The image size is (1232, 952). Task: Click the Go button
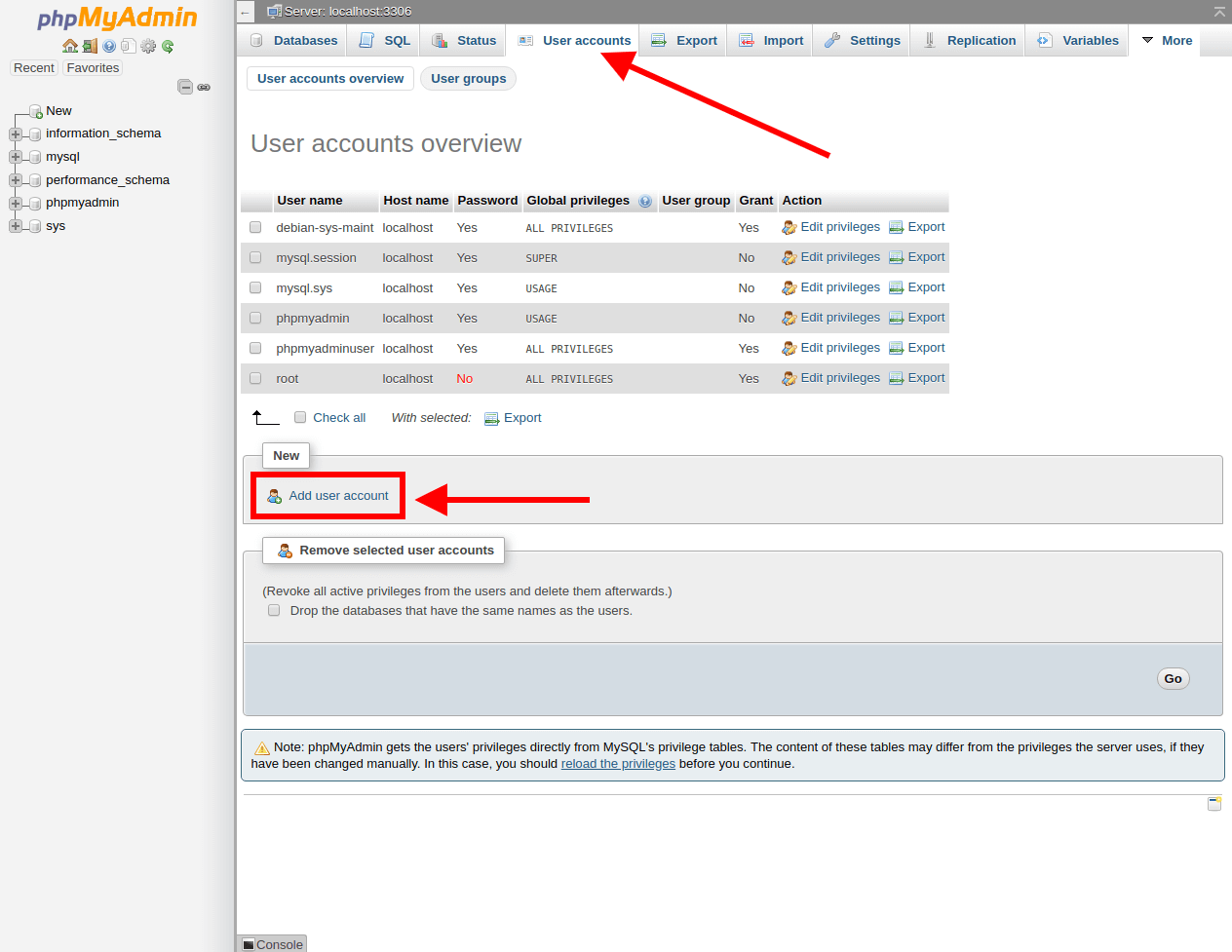click(1174, 679)
